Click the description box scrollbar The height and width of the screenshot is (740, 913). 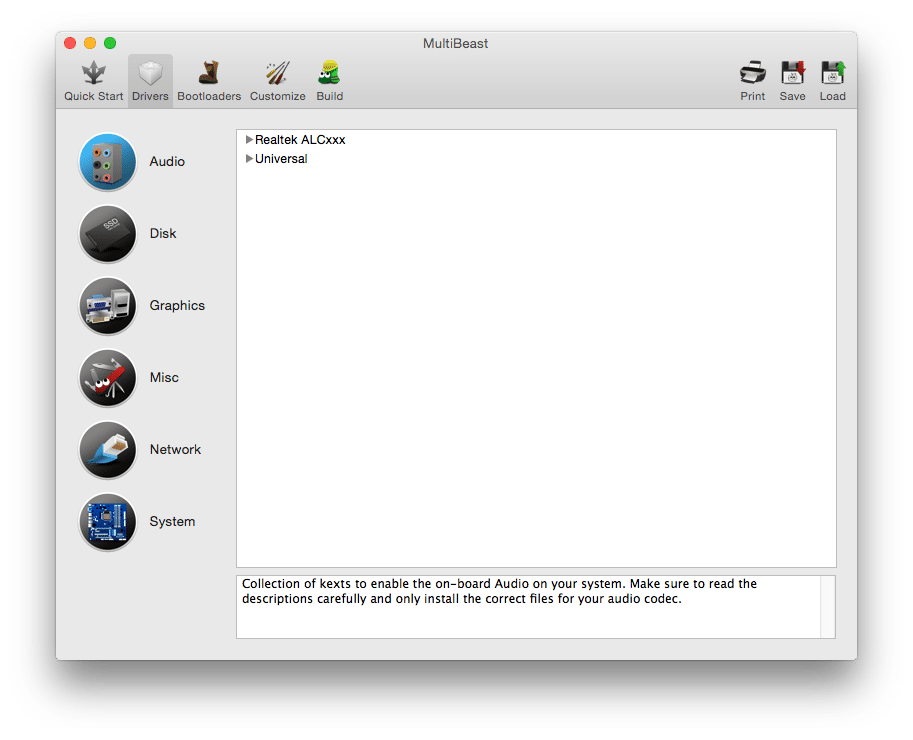tap(827, 607)
